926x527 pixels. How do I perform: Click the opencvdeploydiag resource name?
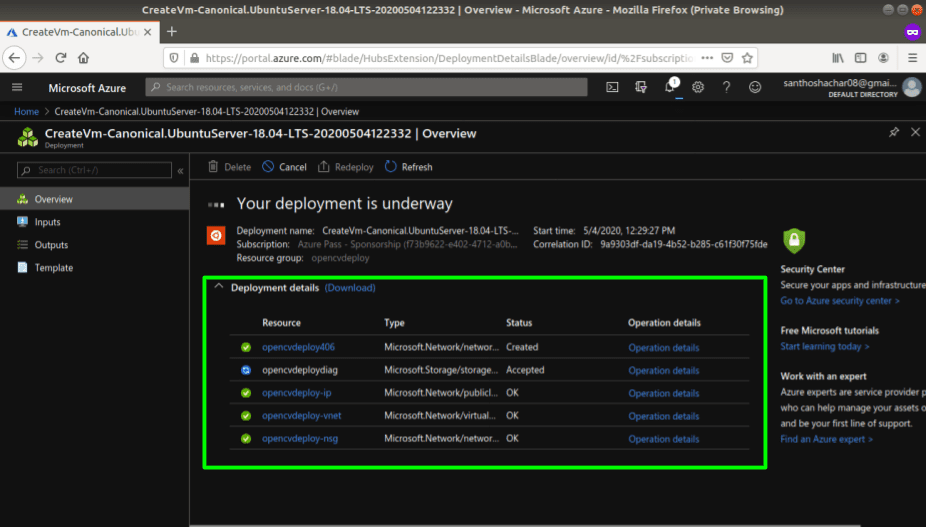[x=300, y=370]
